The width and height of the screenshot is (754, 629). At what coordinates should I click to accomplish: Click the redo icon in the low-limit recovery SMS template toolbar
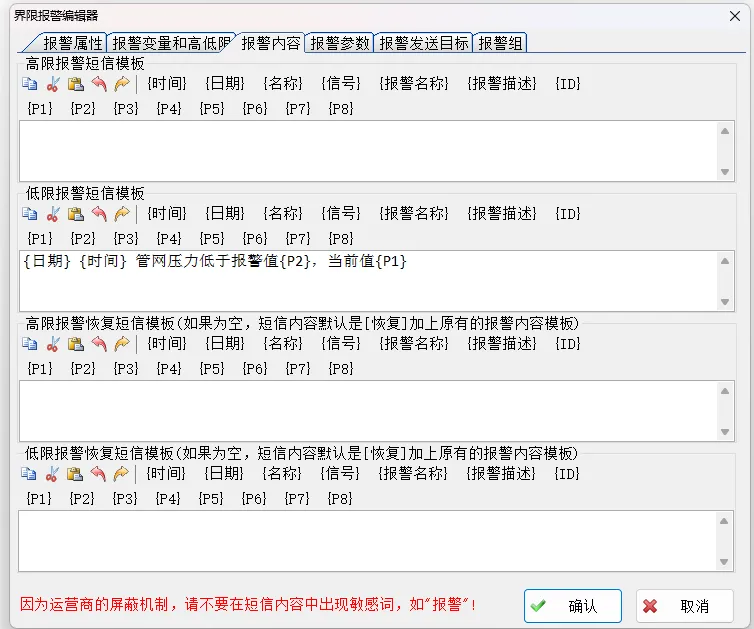122,474
